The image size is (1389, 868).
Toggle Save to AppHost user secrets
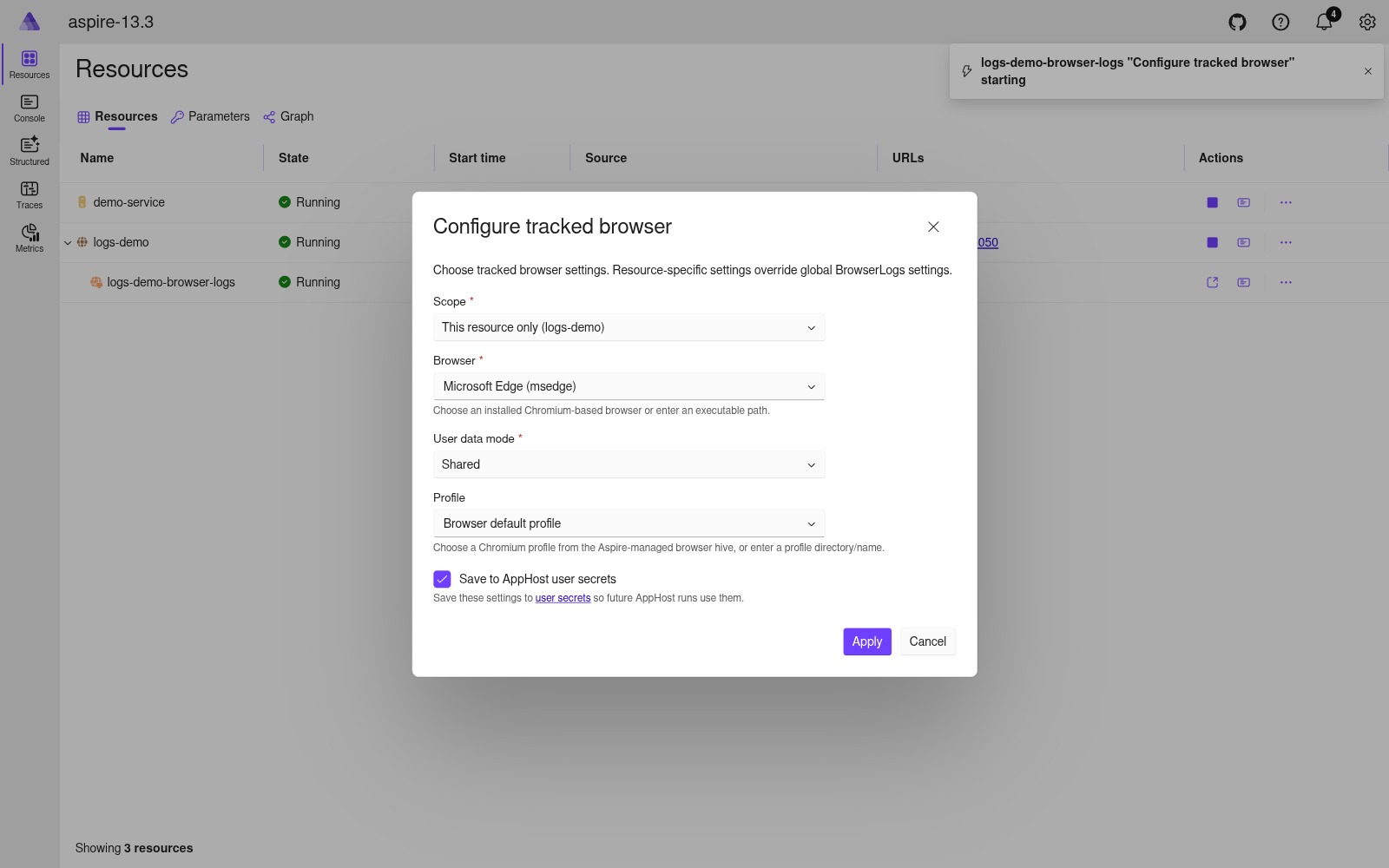point(442,579)
